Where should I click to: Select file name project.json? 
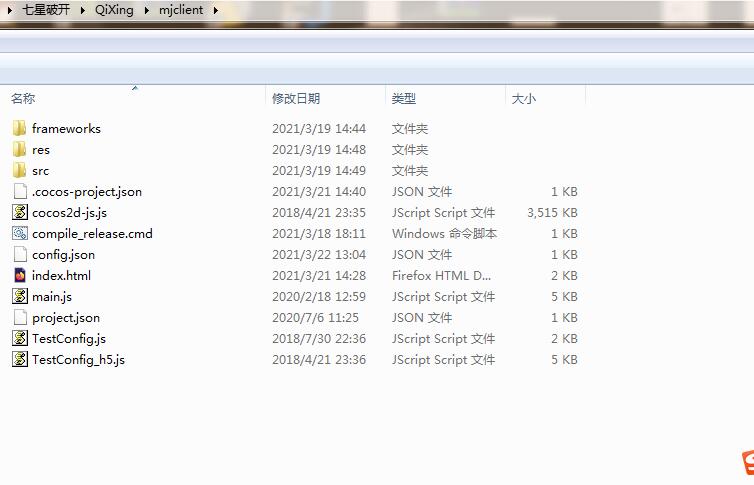point(66,317)
